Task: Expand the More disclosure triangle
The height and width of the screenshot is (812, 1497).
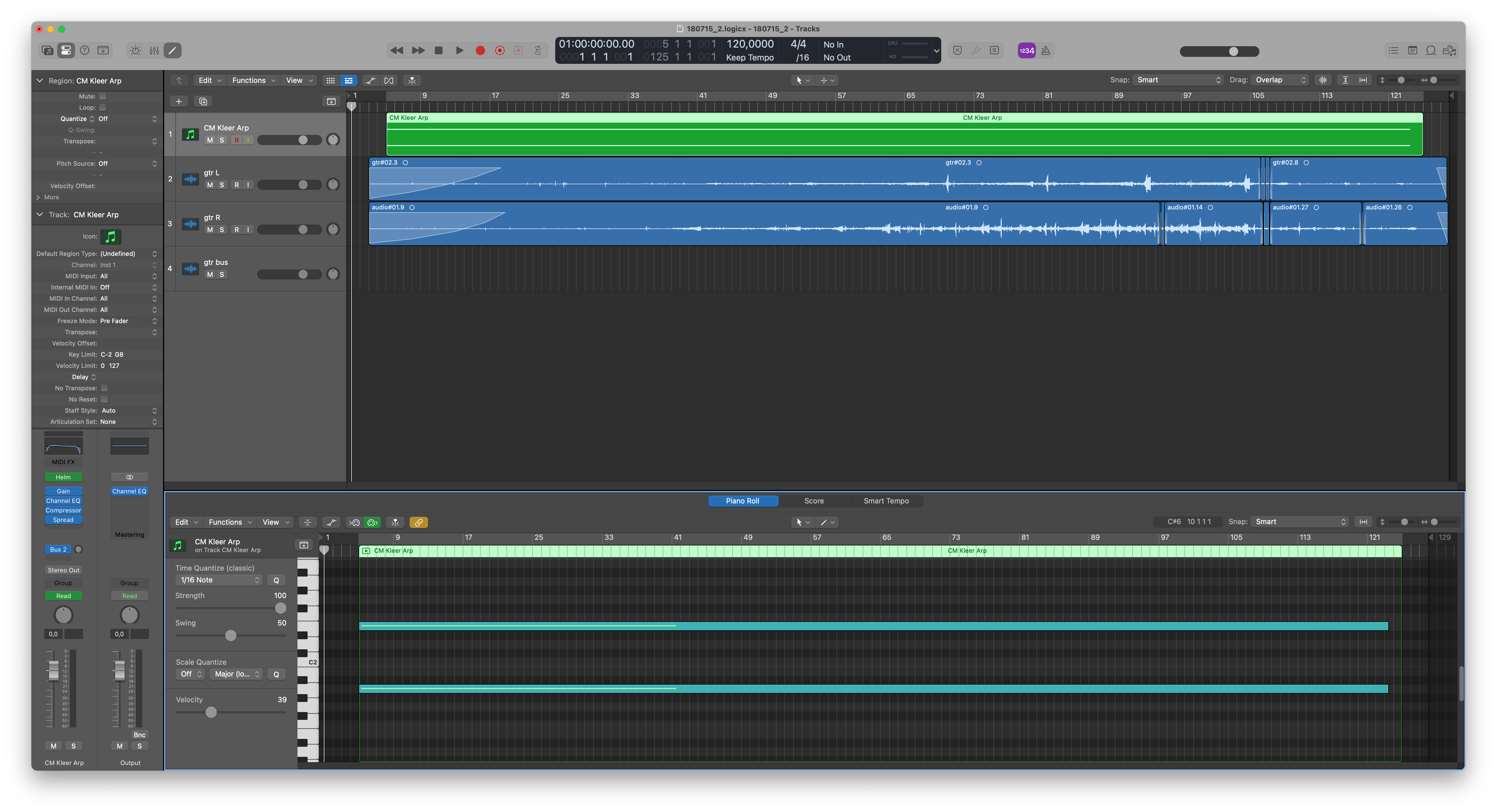Action: pyautogui.click(x=38, y=197)
